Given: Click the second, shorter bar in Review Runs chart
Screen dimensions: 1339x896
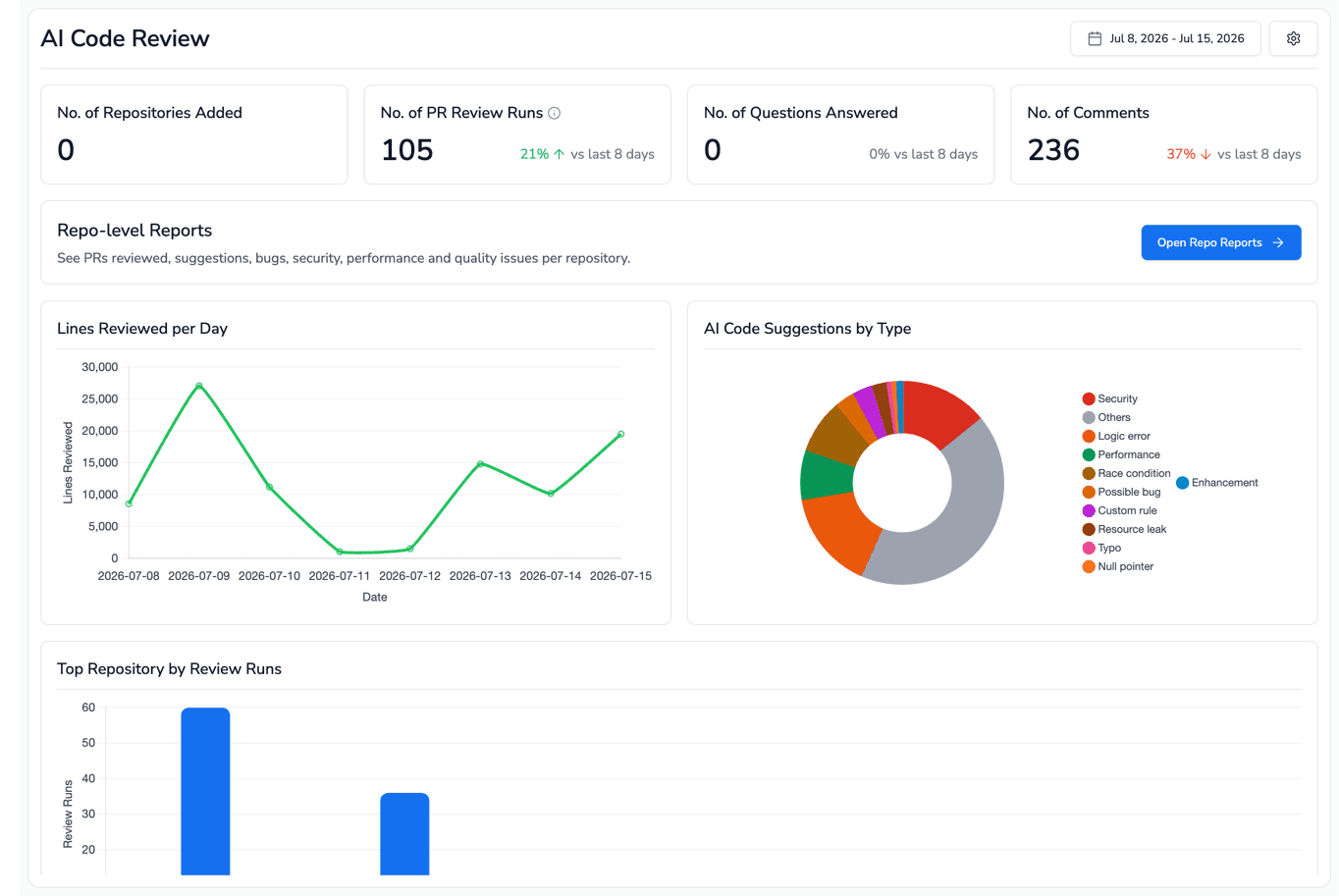Looking at the screenshot, I should pyautogui.click(x=404, y=834).
